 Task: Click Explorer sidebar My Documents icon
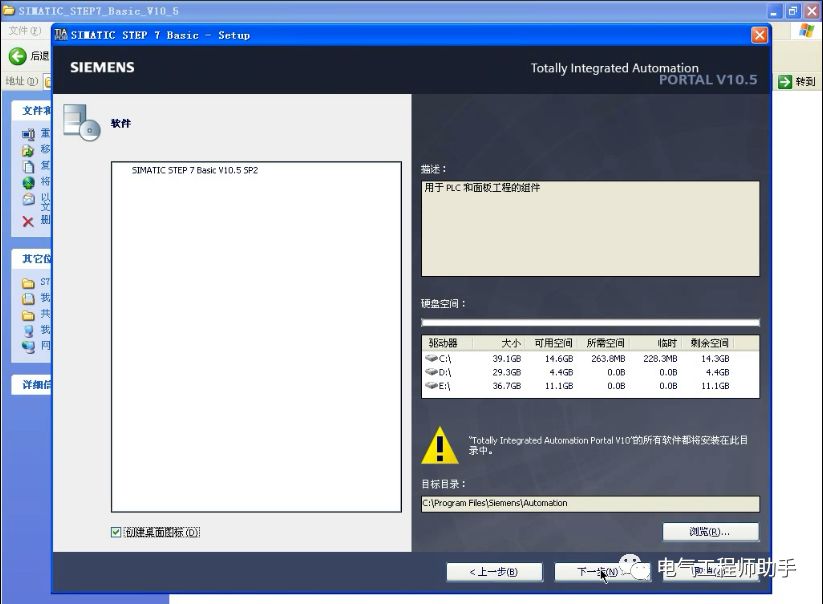tap(28, 299)
